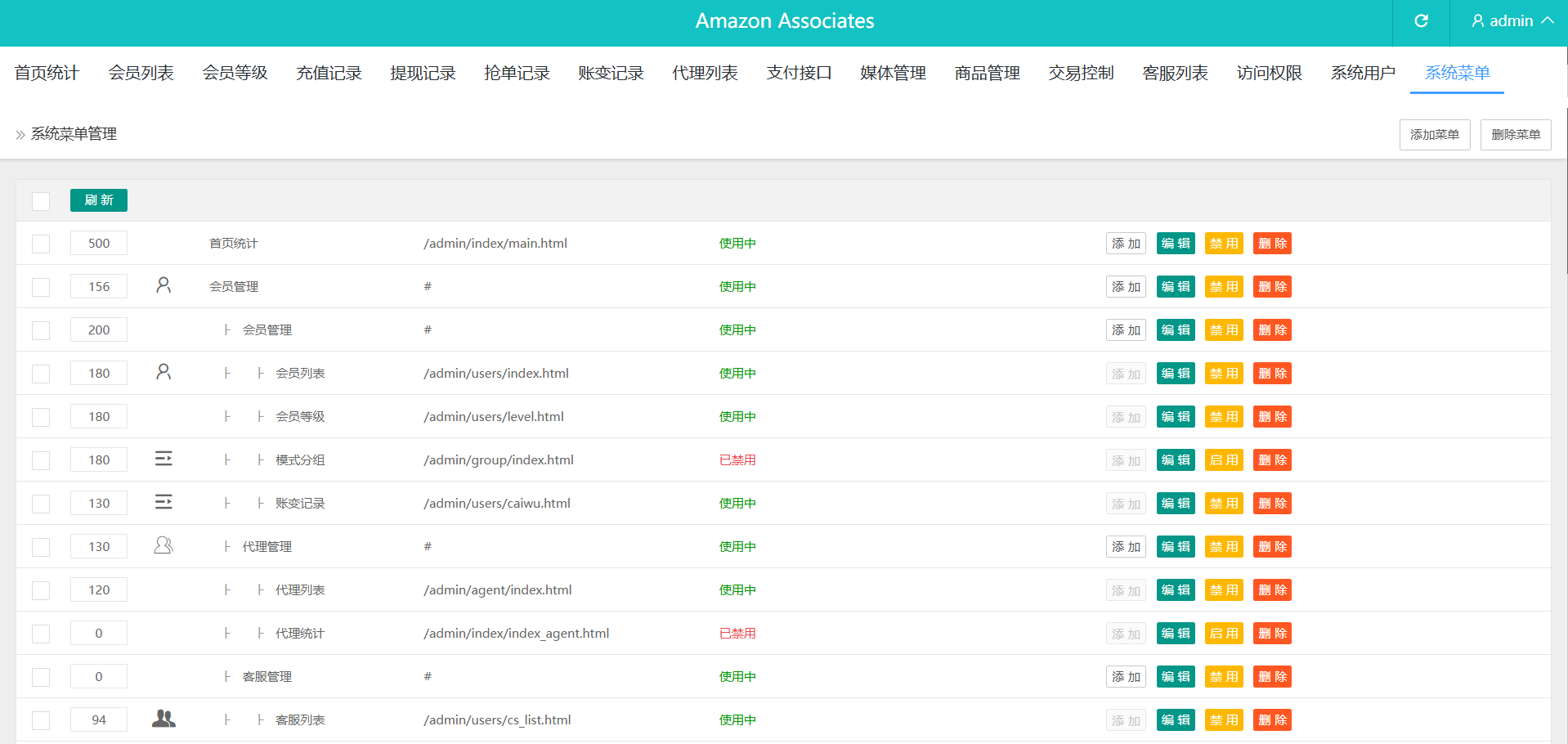1568x744 pixels.
Task: Click the sort field showing 500
Action: pos(99,244)
